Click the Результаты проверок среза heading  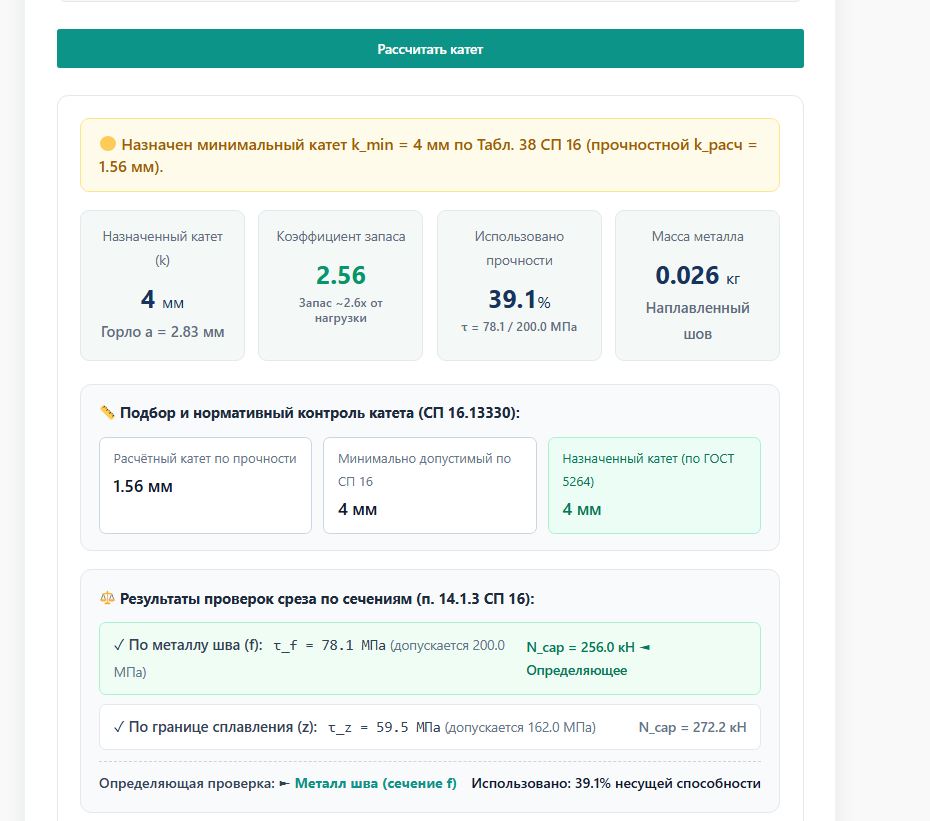(327, 599)
